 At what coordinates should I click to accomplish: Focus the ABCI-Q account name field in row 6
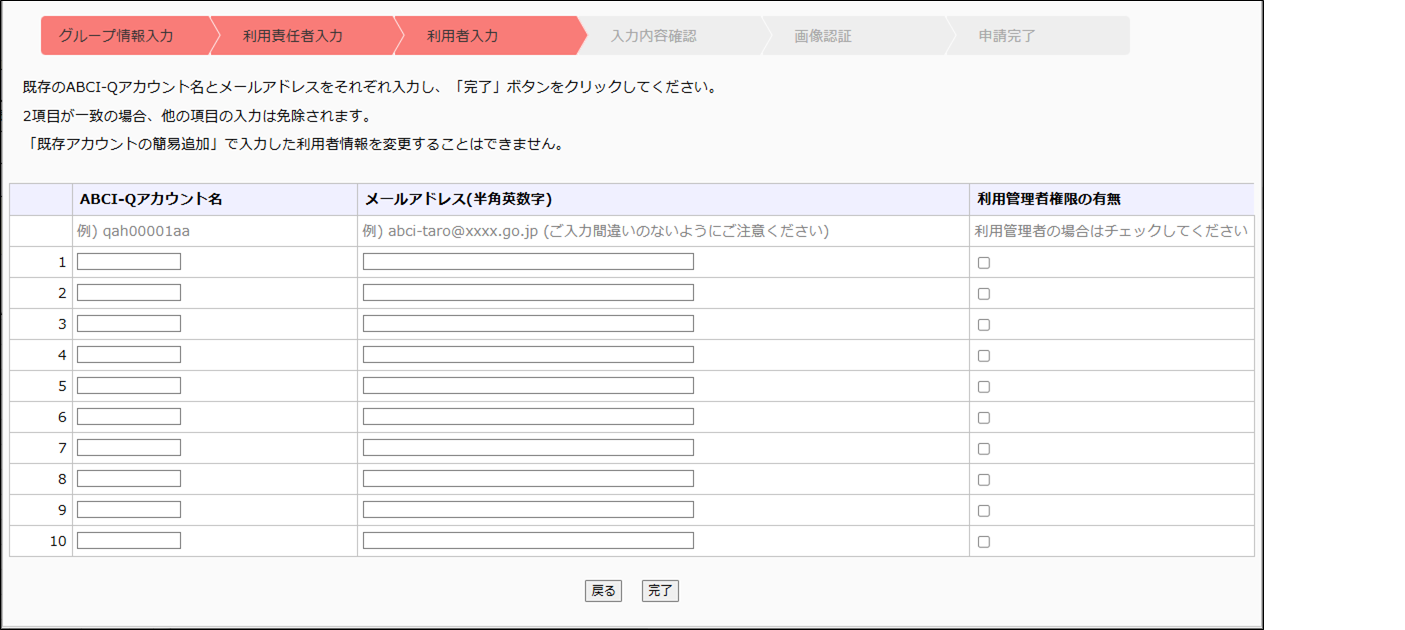pyautogui.click(x=129, y=417)
